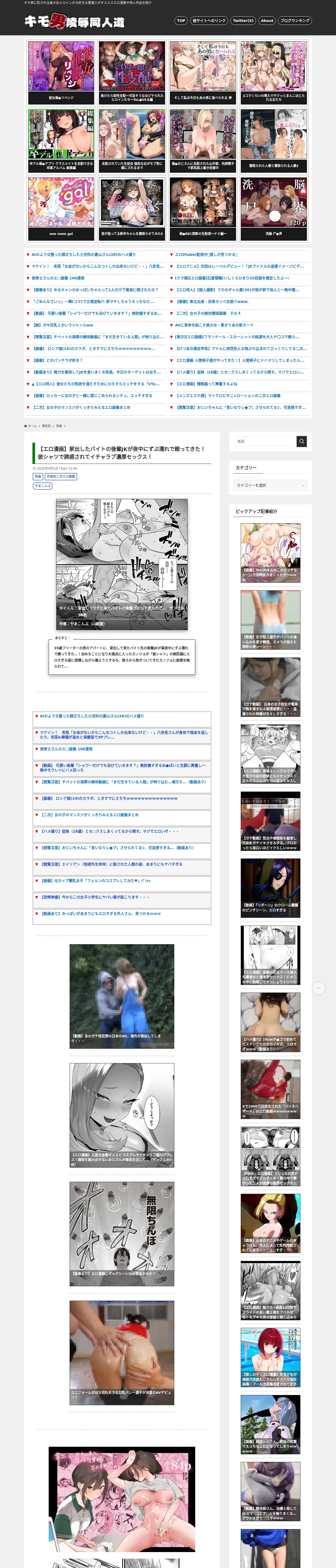Image resolution: width=336 pixels, height=1568 pixels.
Task: Click the TOP navigation button
Action: point(181,21)
